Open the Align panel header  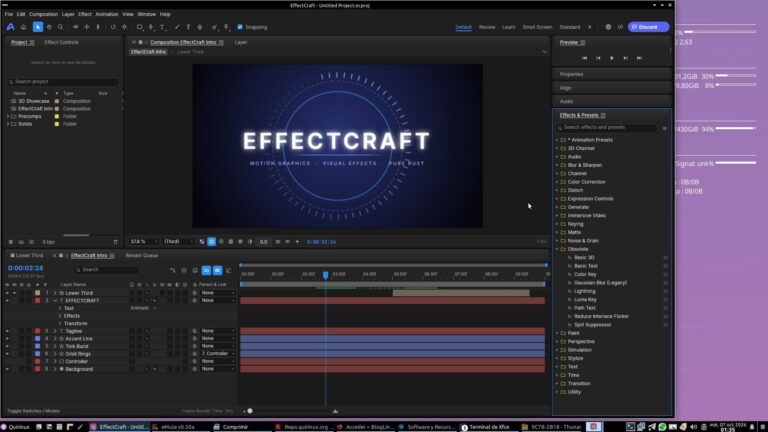(x=612, y=88)
